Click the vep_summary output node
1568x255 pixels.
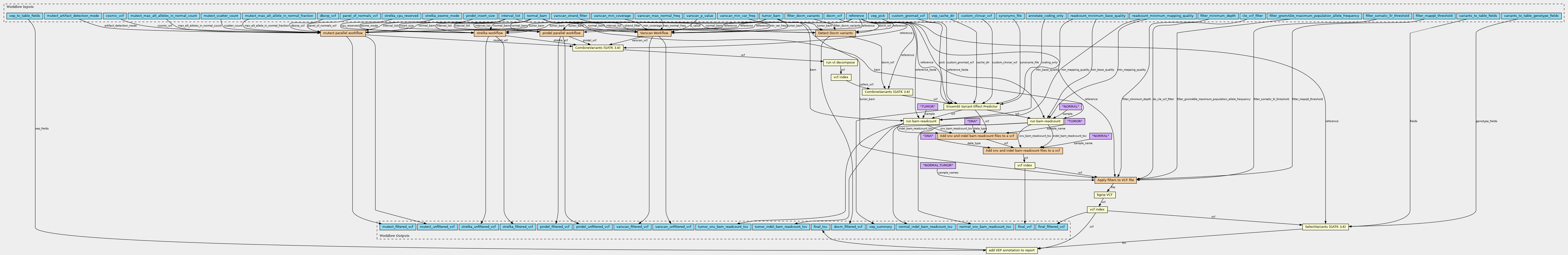pyautogui.click(x=880, y=226)
